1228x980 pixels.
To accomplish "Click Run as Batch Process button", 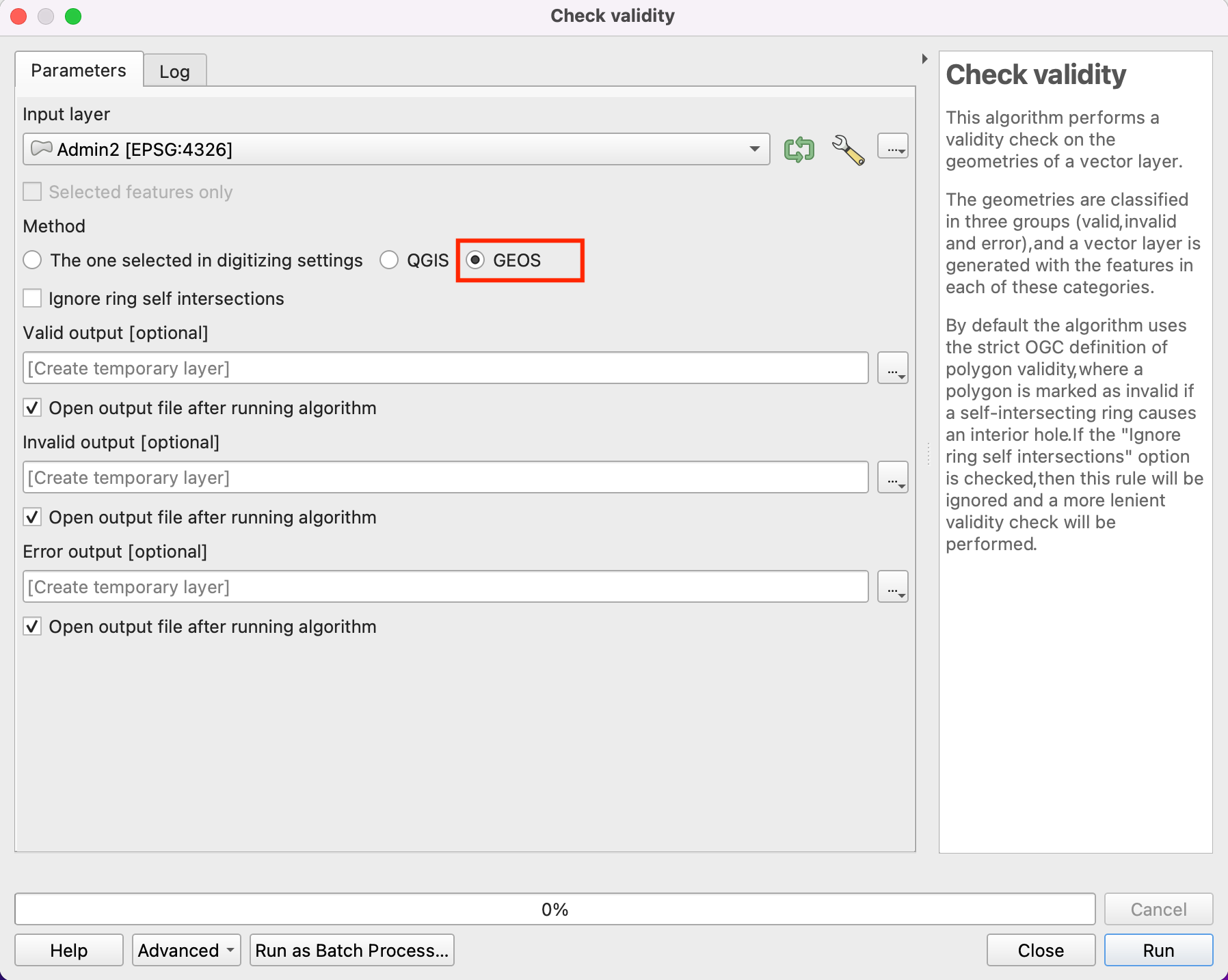I will point(351,950).
